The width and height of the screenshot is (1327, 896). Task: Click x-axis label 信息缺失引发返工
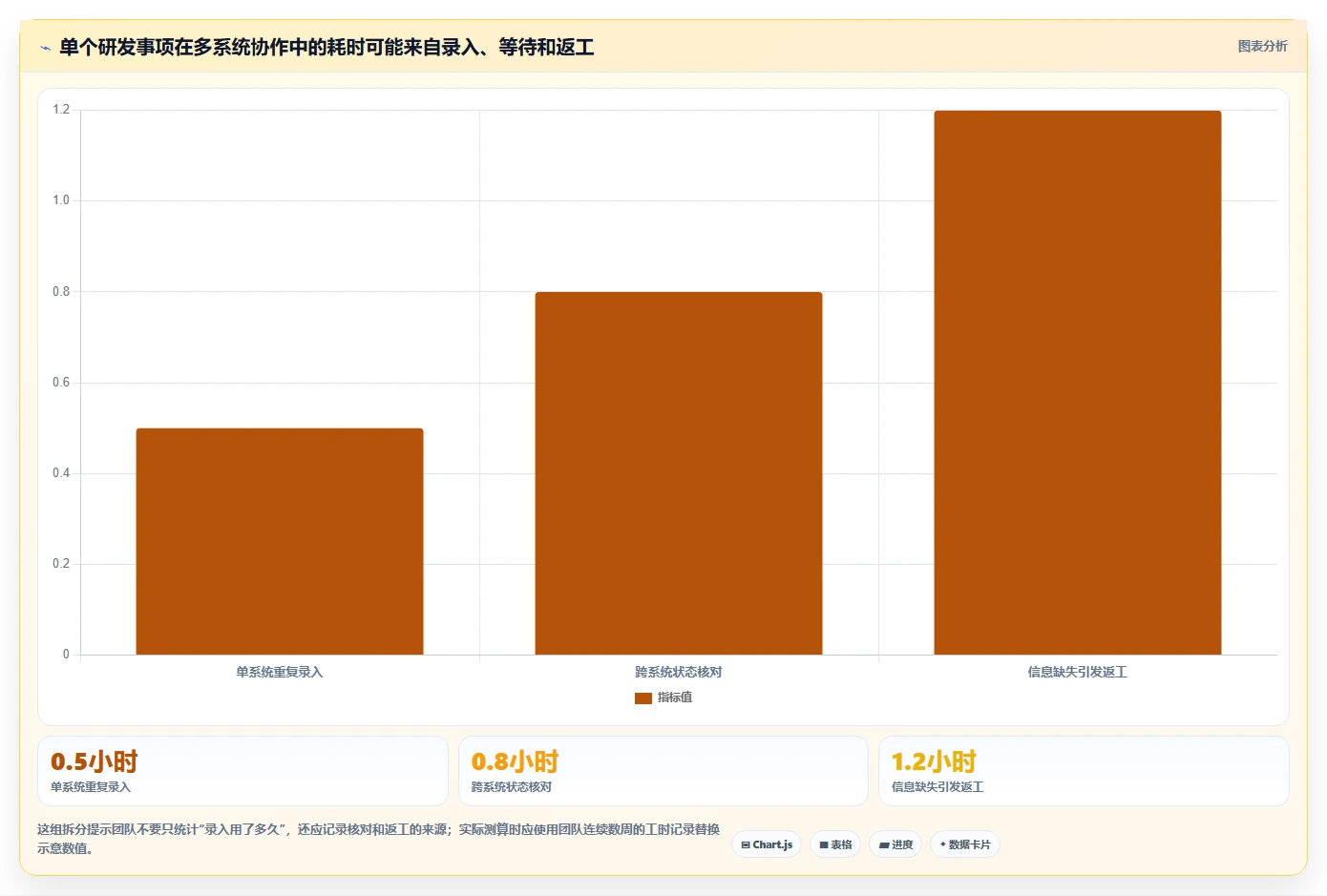1078,672
